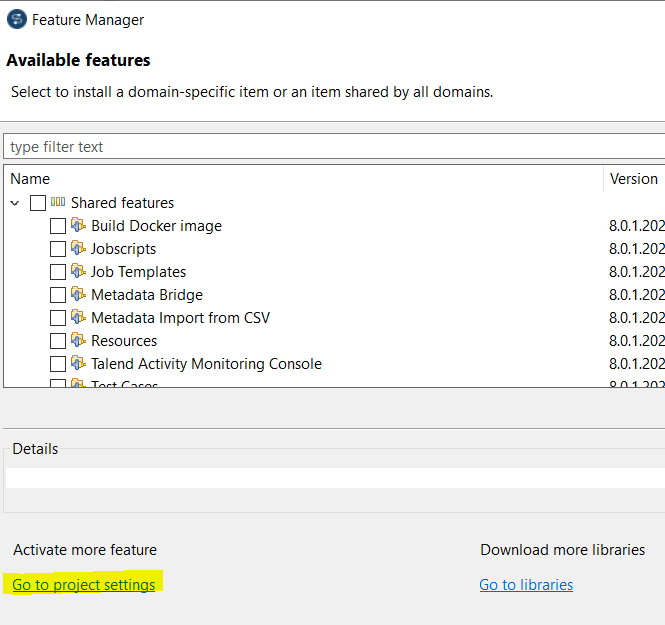Click the Talend Activity Monitoring Console icon
665x625 pixels.
point(78,363)
